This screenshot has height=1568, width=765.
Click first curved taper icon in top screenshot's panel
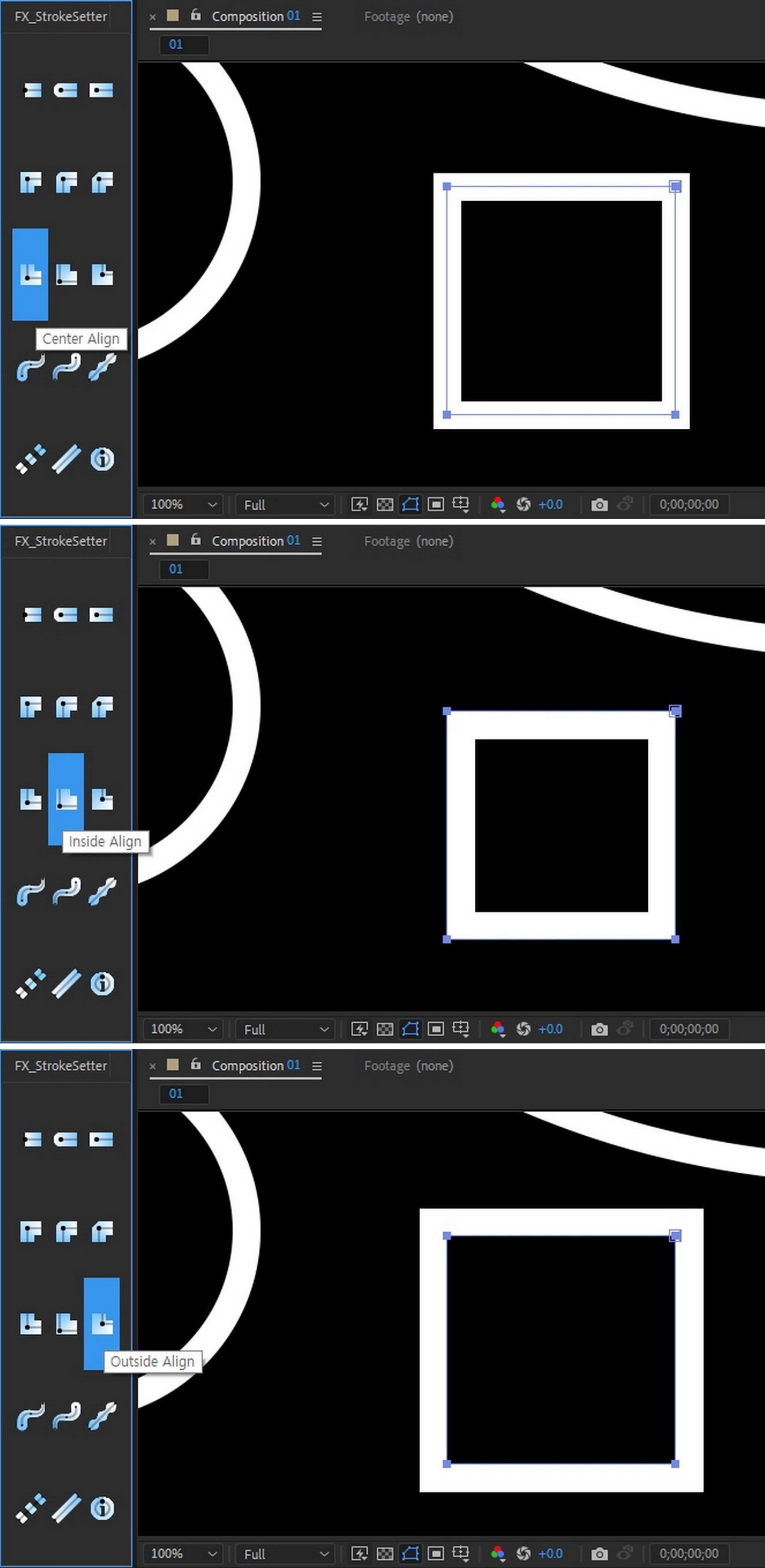pos(31,367)
